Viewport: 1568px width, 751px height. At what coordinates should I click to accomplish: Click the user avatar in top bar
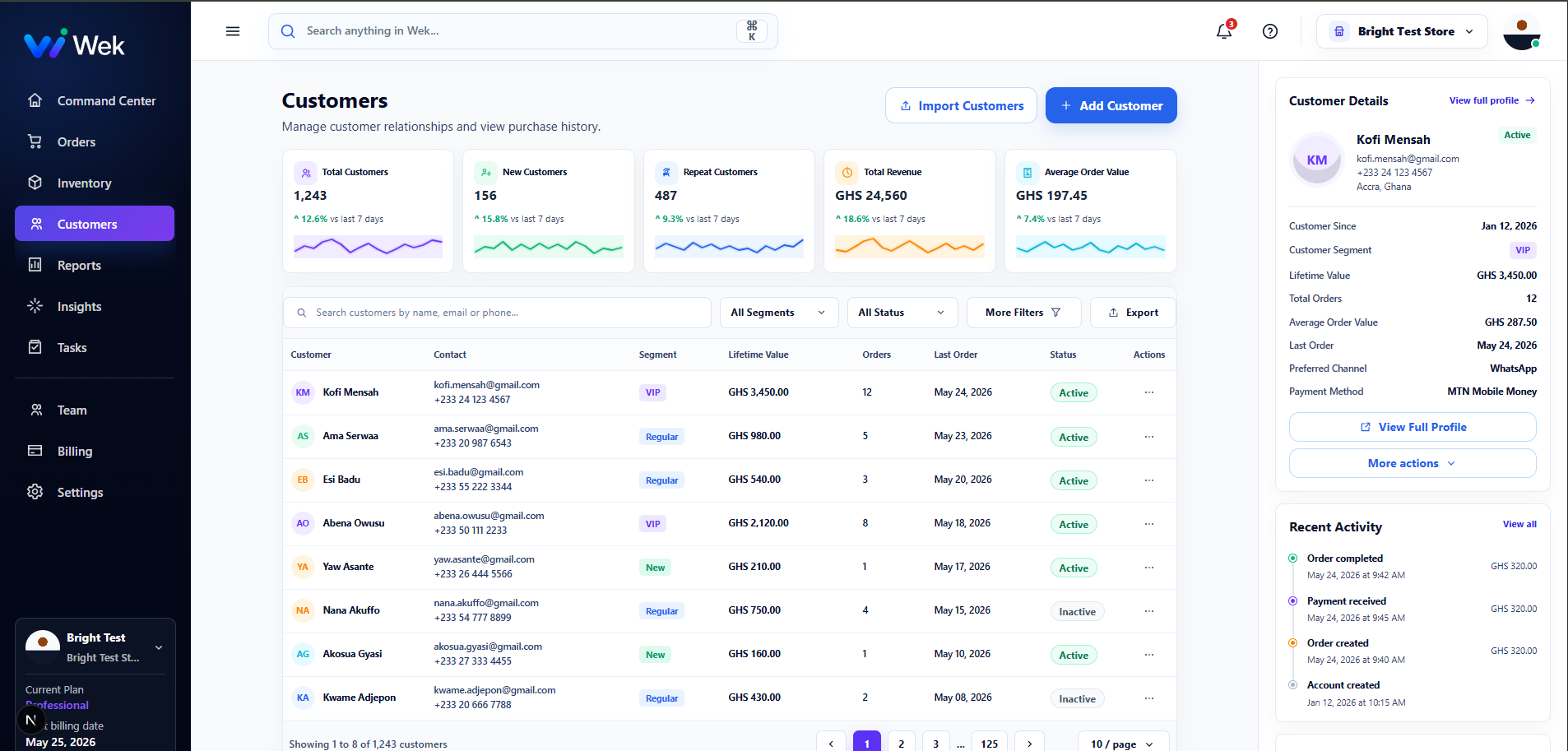(1521, 31)
